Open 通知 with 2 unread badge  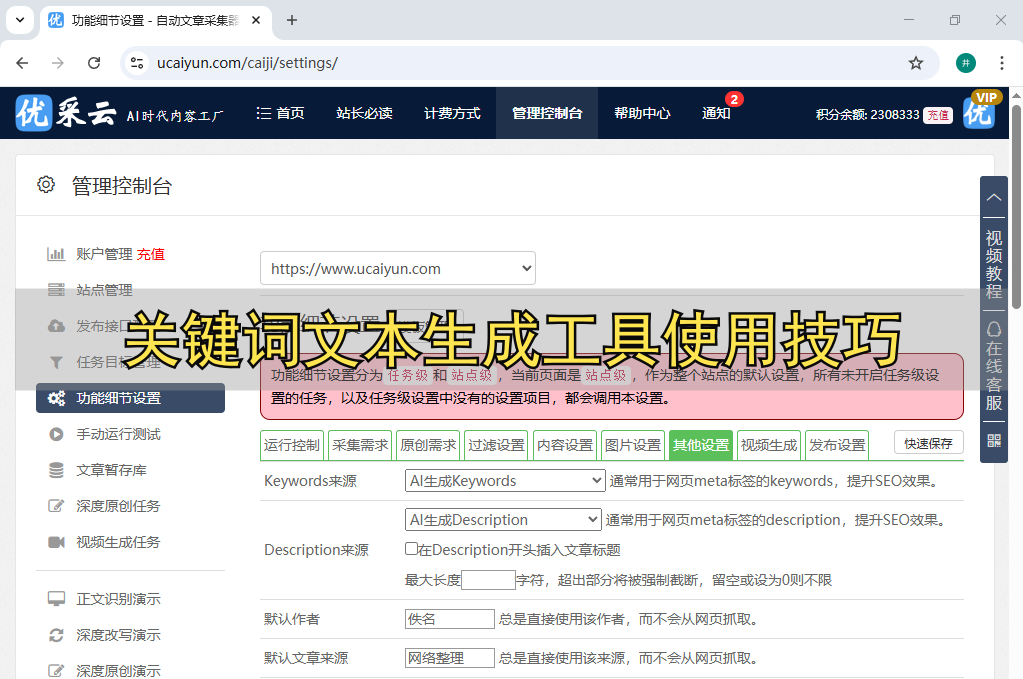(x=716, y=113)
